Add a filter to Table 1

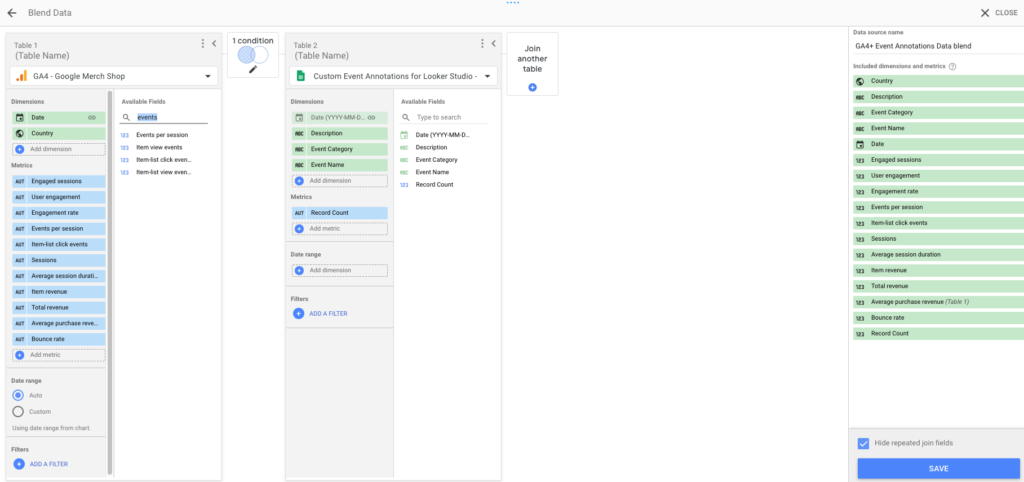(40, 464)
